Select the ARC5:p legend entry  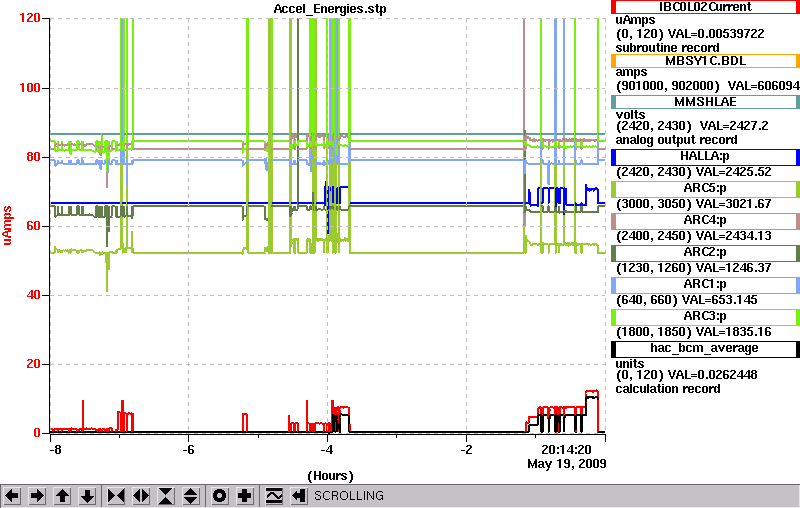705,189
